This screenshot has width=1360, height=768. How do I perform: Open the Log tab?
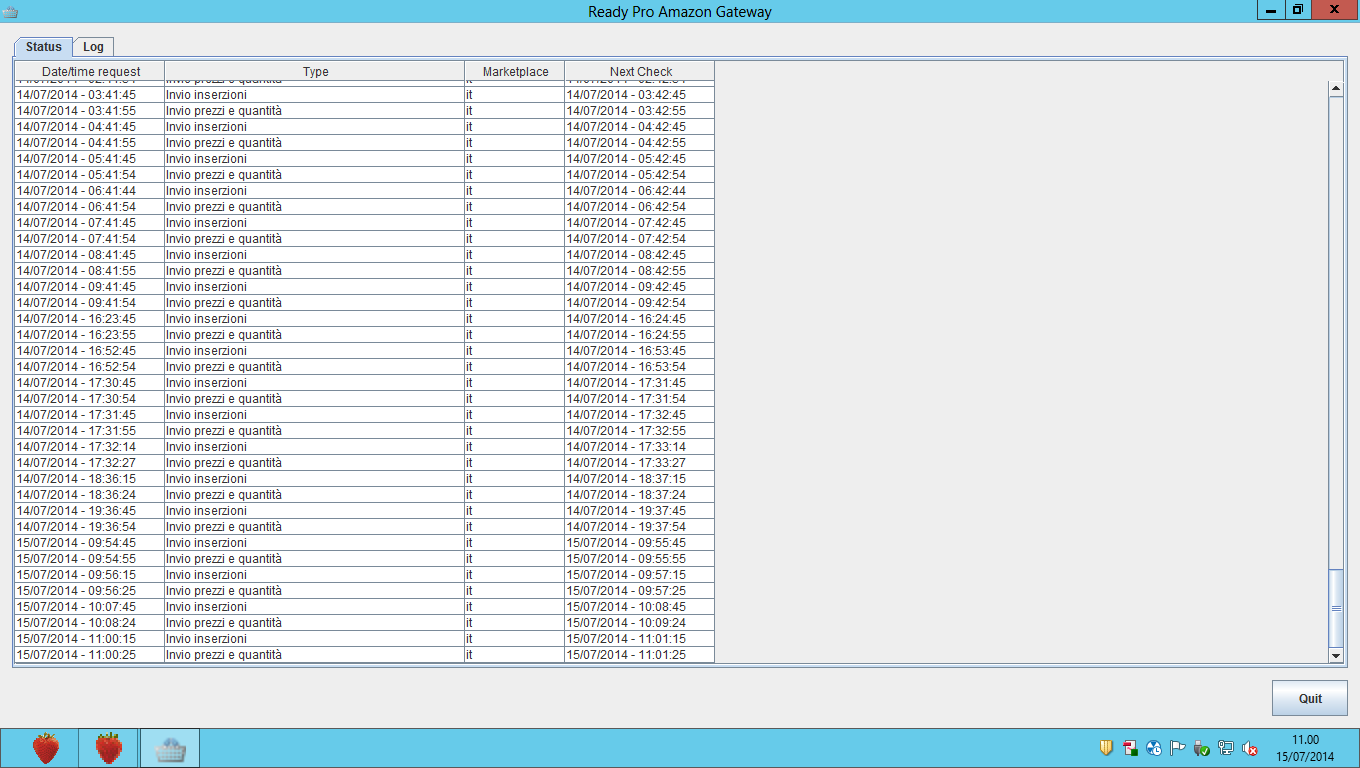point(93,47)
